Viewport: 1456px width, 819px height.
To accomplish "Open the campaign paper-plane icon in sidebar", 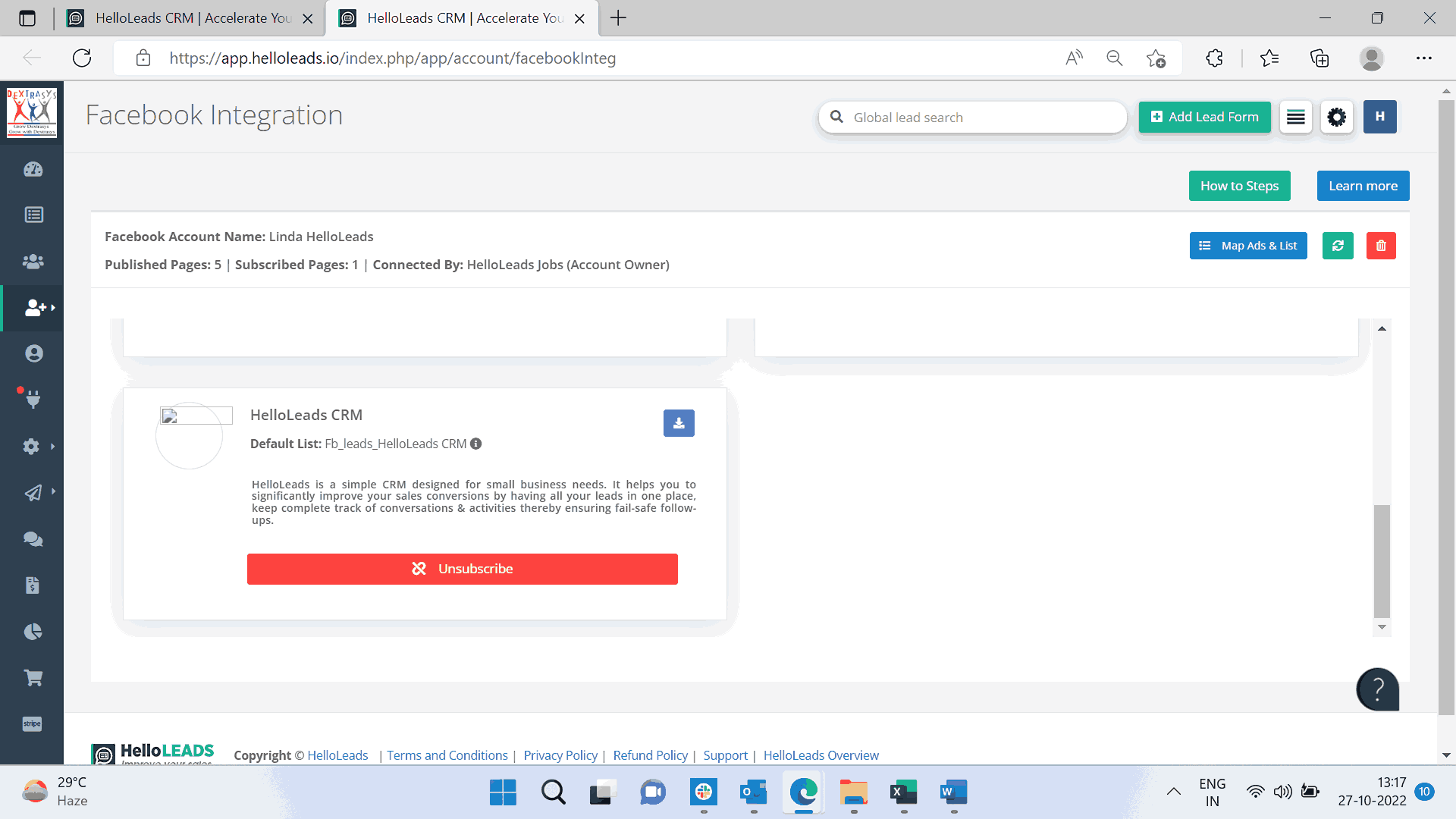I will pos(33,493).
